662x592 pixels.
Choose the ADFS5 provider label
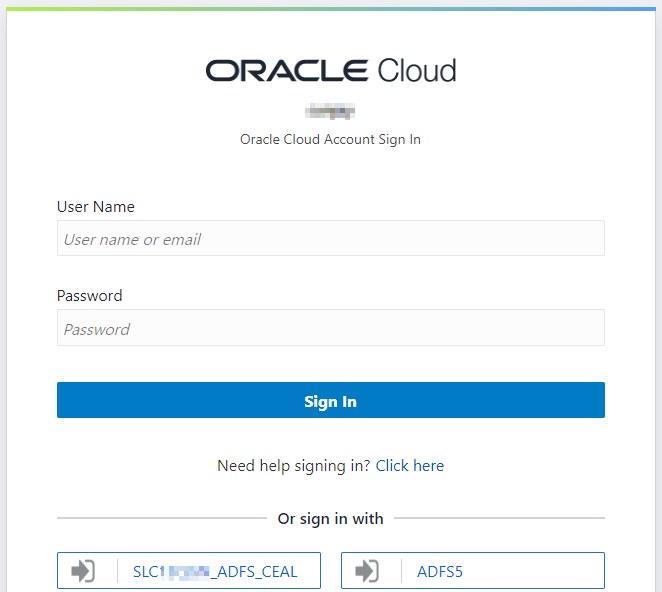pos(440,572)
